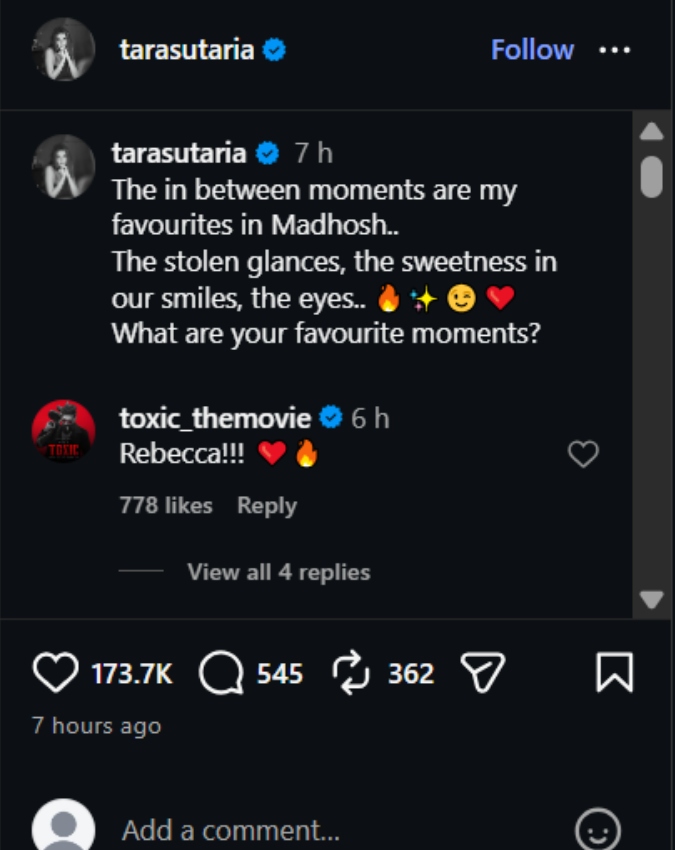This screenshot has width=675, height=850.
Task: Open the emoji picker smiley icon
Action: (598, 829)
